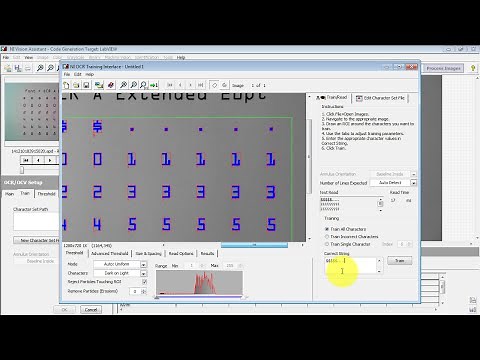Click Save diskette icon in OCR Training toolbar

click(x=86, y=85)
